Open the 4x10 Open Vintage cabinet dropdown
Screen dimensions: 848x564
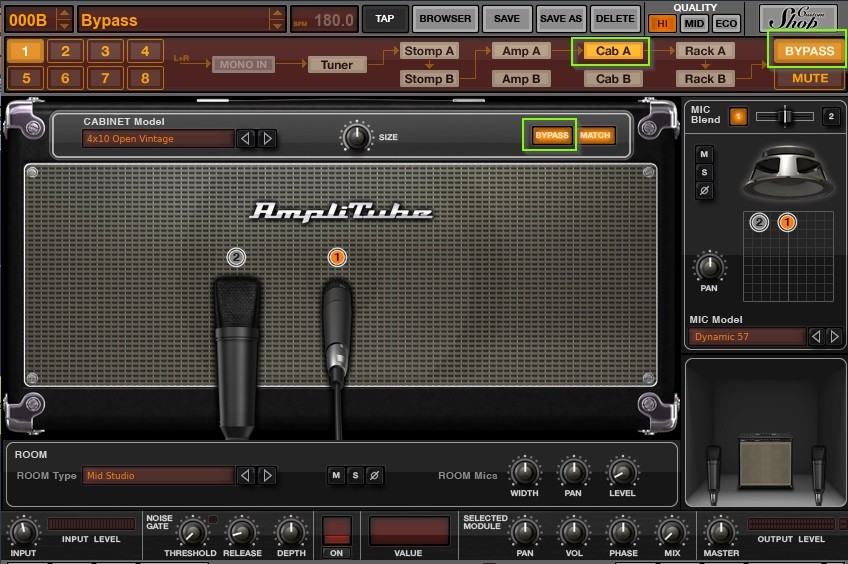tap(158, 139)
